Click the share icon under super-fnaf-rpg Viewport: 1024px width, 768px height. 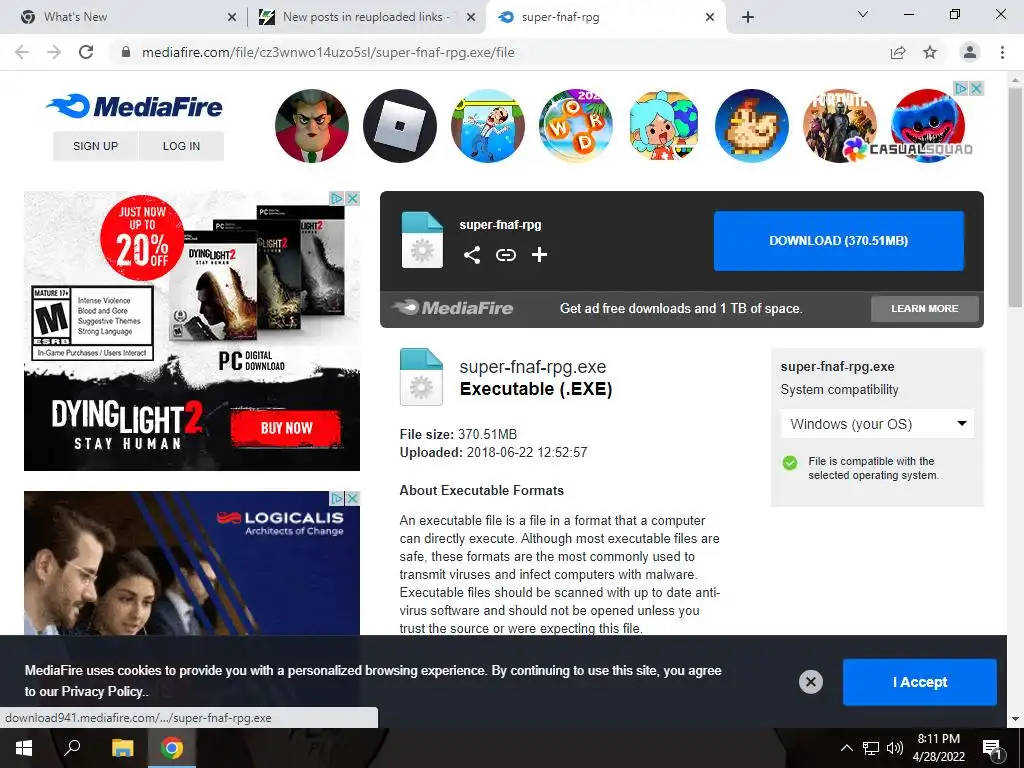point(472,255)
